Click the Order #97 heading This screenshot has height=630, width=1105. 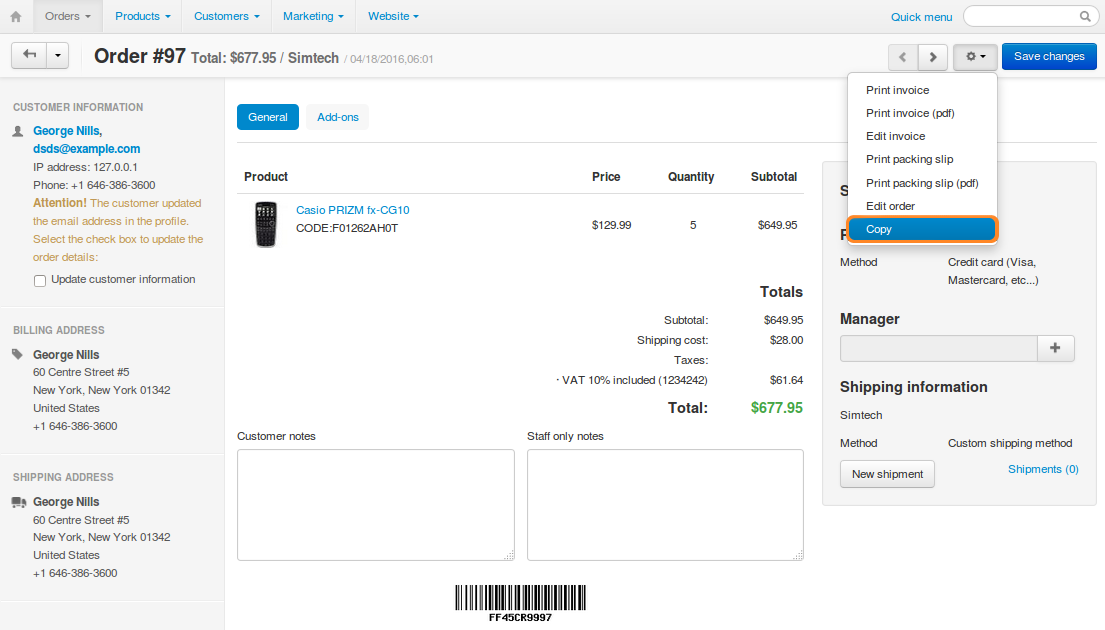pos(140,56)
